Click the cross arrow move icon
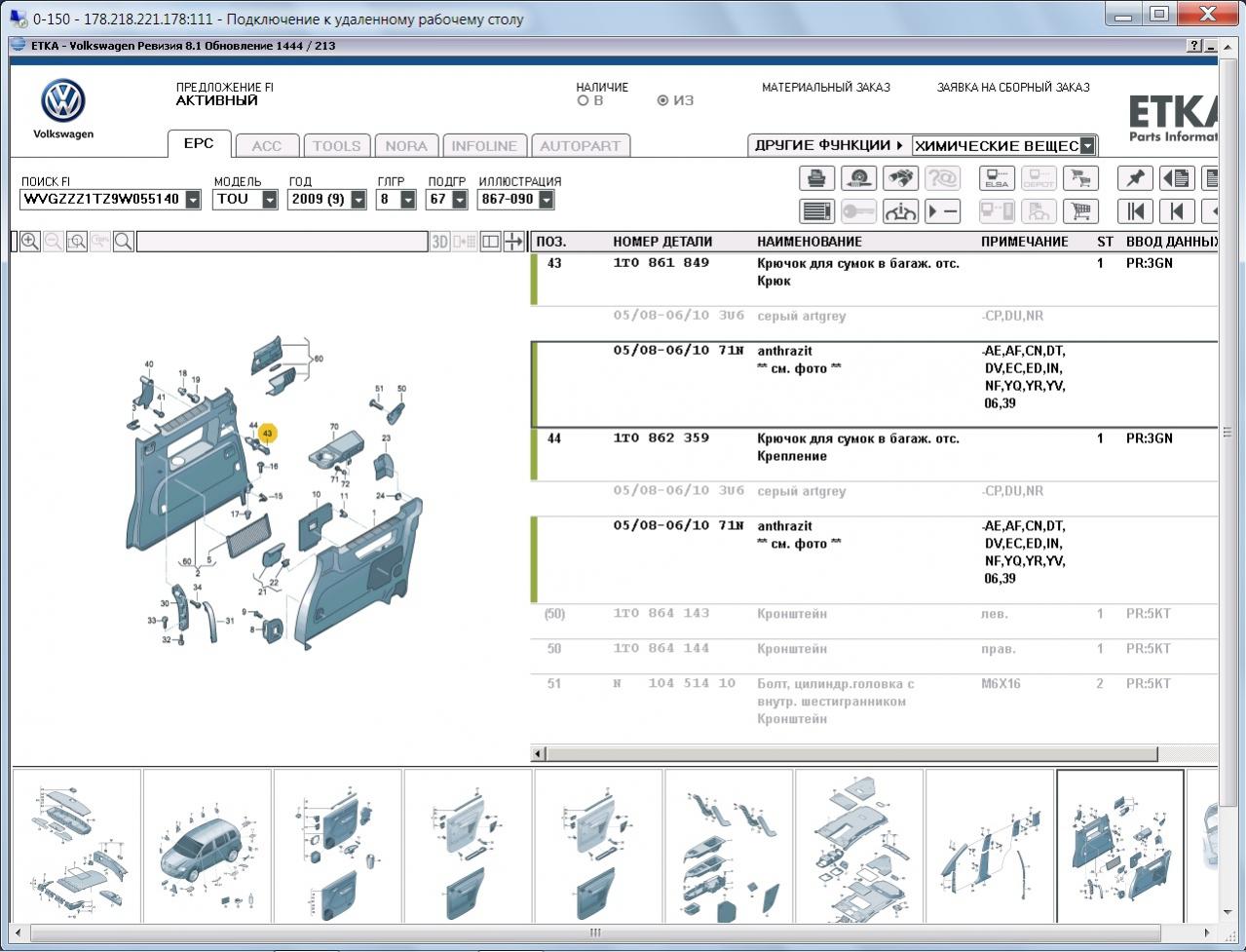This screenshot has height=952, width=1246. [513, 242]
